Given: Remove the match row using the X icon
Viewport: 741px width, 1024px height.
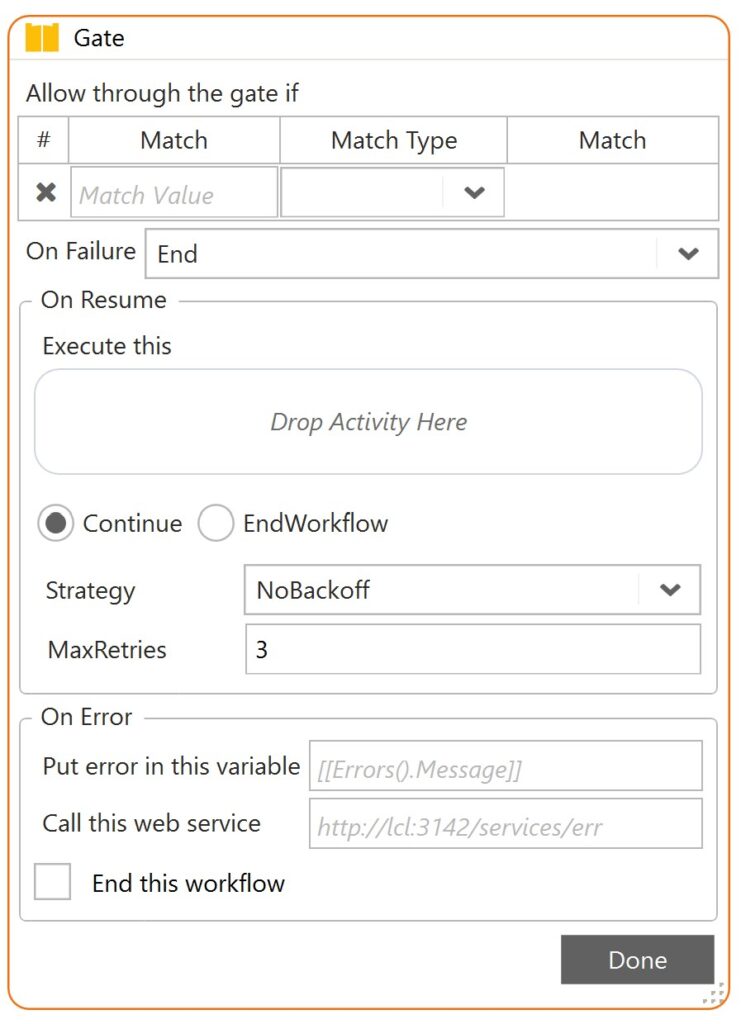Looking at the screenshot, I should pos(42,191).
